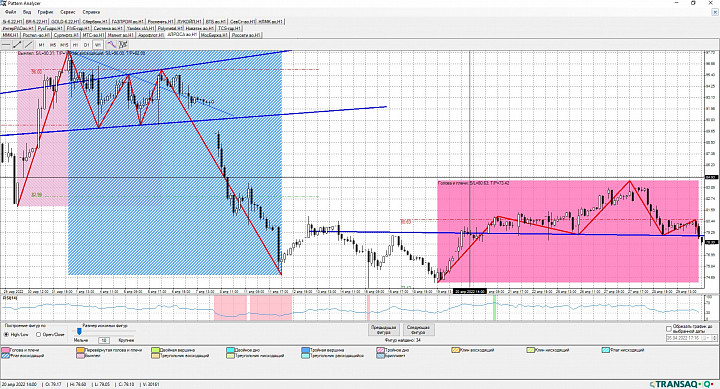The image size is (720, 389).
Task: Click the pattern size value field
Action: click(x=104, y=340)
